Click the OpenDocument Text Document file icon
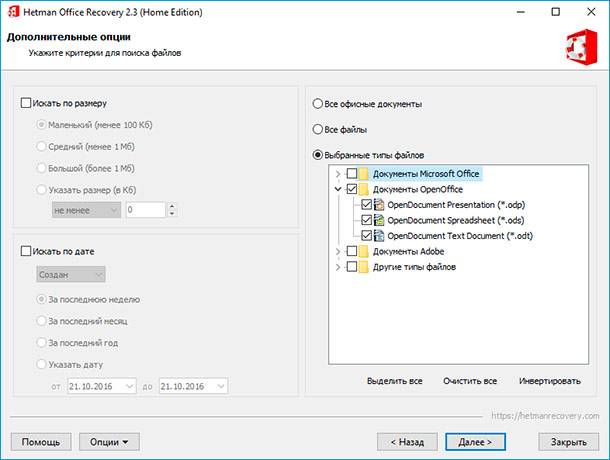This screenshot has height=460, width=610. click(x=379, y=236)
